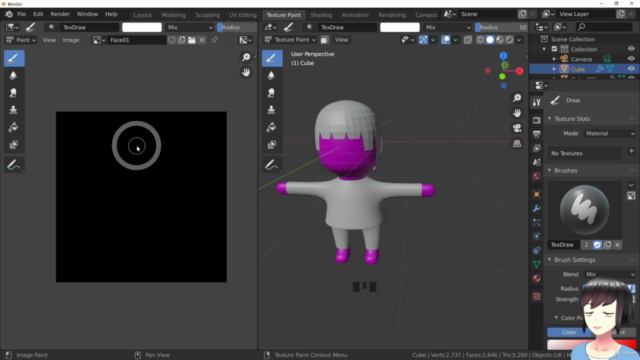Open the Texture properties tab checker icon

point(537,296)
